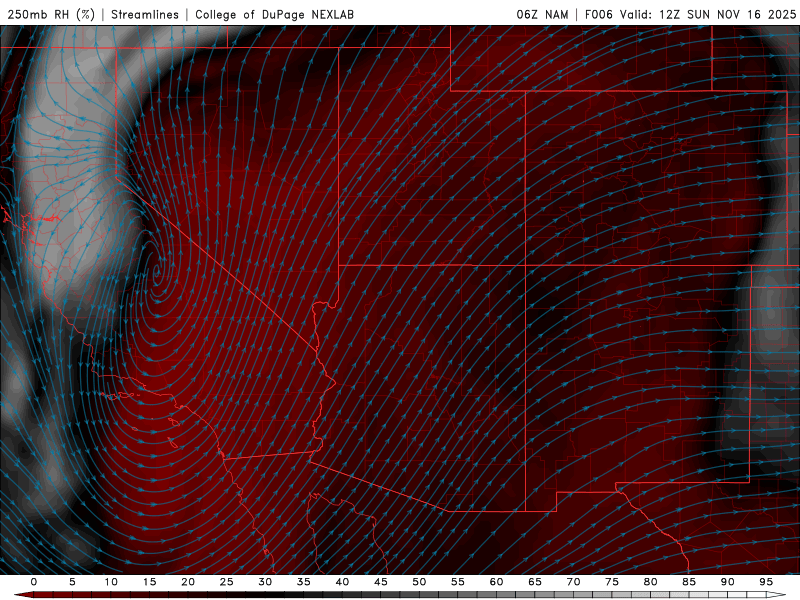Image resolution: width=800 pixels, height=600 pixels.
Task: Select the '90' label on color scale
Action: point(727,582)
